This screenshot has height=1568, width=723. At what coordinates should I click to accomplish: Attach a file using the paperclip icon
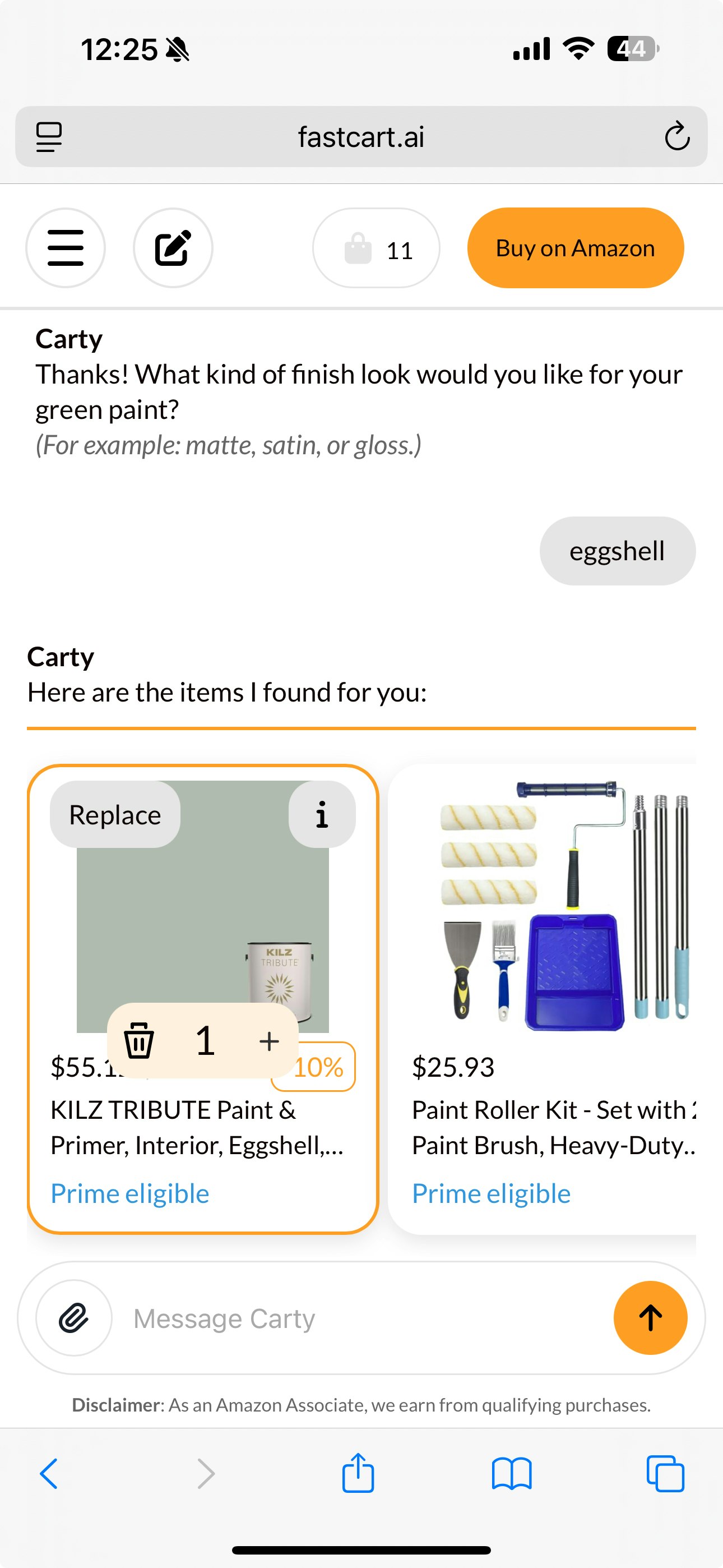(x=72, y=1318)
